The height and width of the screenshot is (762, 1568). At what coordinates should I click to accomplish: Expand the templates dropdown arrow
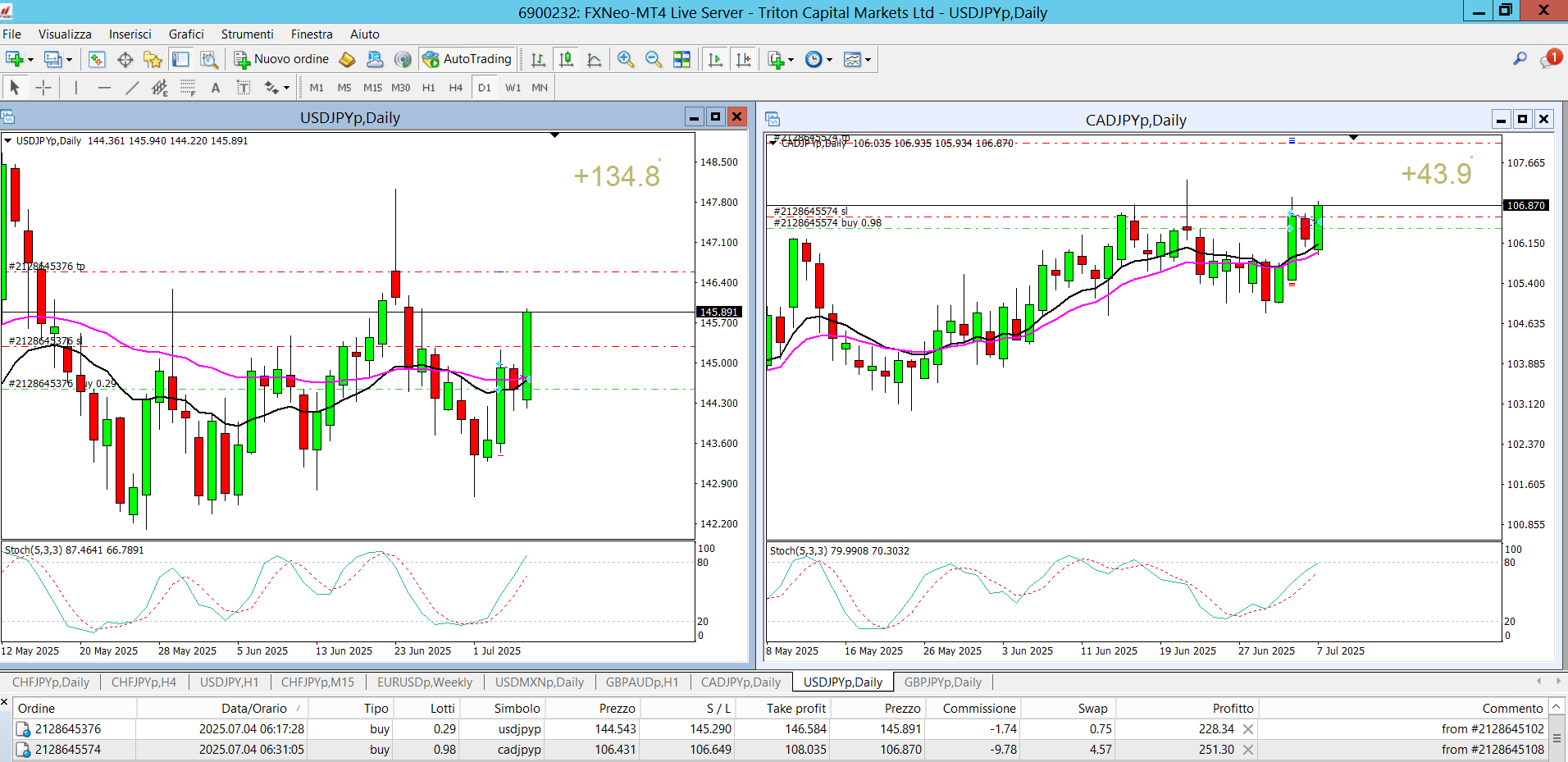coord(868,60)
